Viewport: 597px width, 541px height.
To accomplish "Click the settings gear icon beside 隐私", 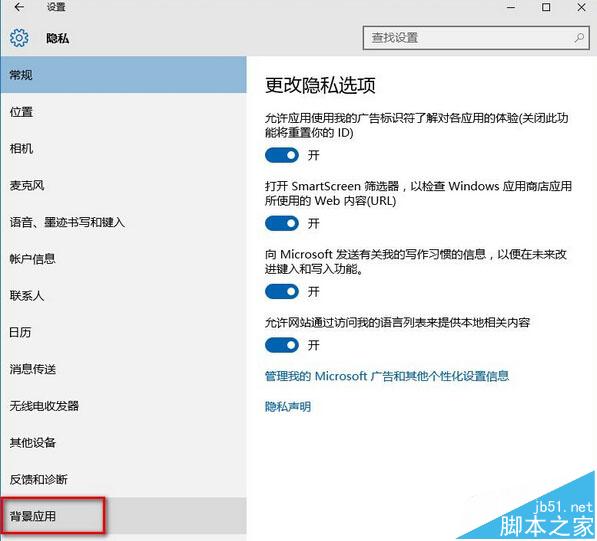I will (x=19, y=38).
